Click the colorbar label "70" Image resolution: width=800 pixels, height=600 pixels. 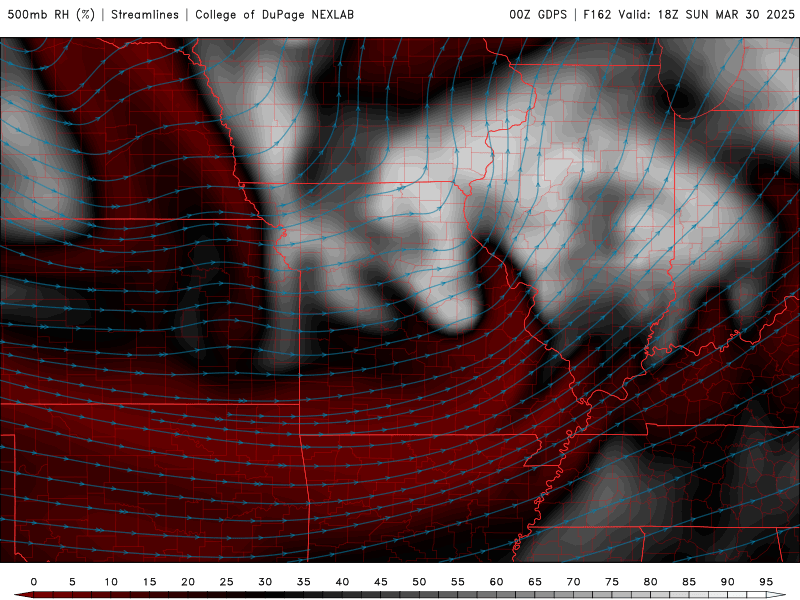pyautogui.click(x=573, y=582)
